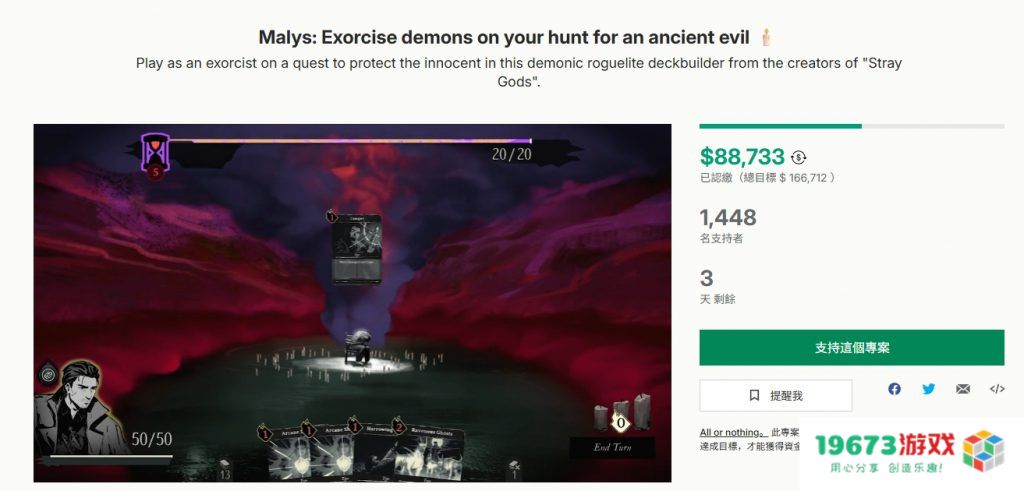Click hourglass turn timer icon in game
The image size is (1024, 491).
tap(155, 153)
